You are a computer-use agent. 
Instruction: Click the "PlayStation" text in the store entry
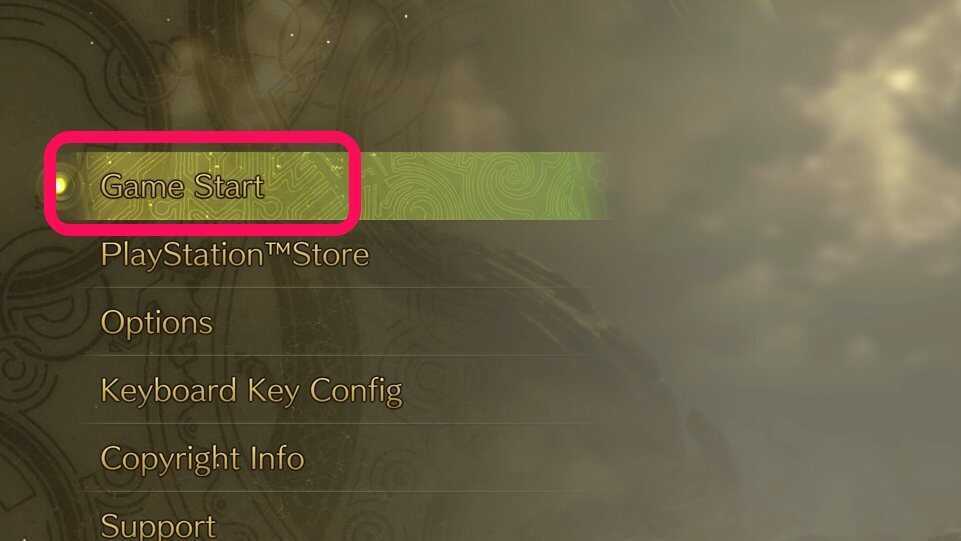coord(181,255)
